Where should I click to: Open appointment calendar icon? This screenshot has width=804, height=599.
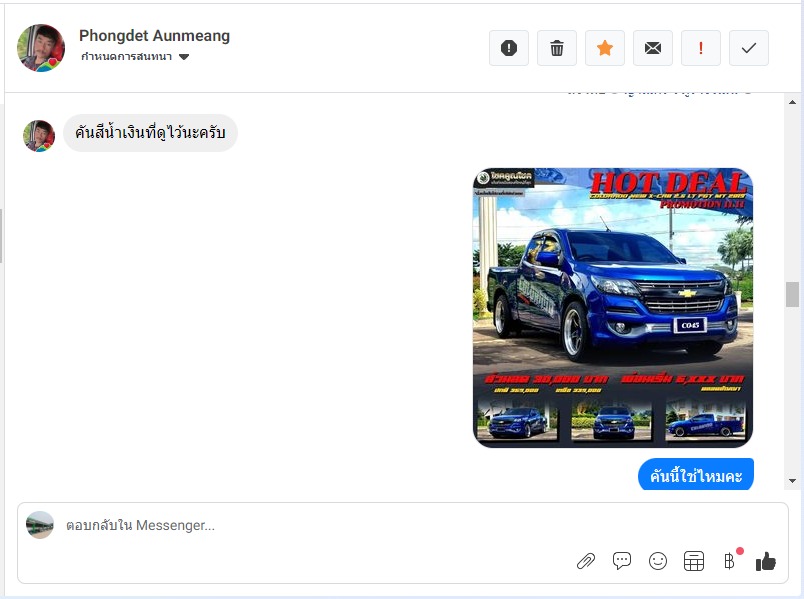point(694,561)
